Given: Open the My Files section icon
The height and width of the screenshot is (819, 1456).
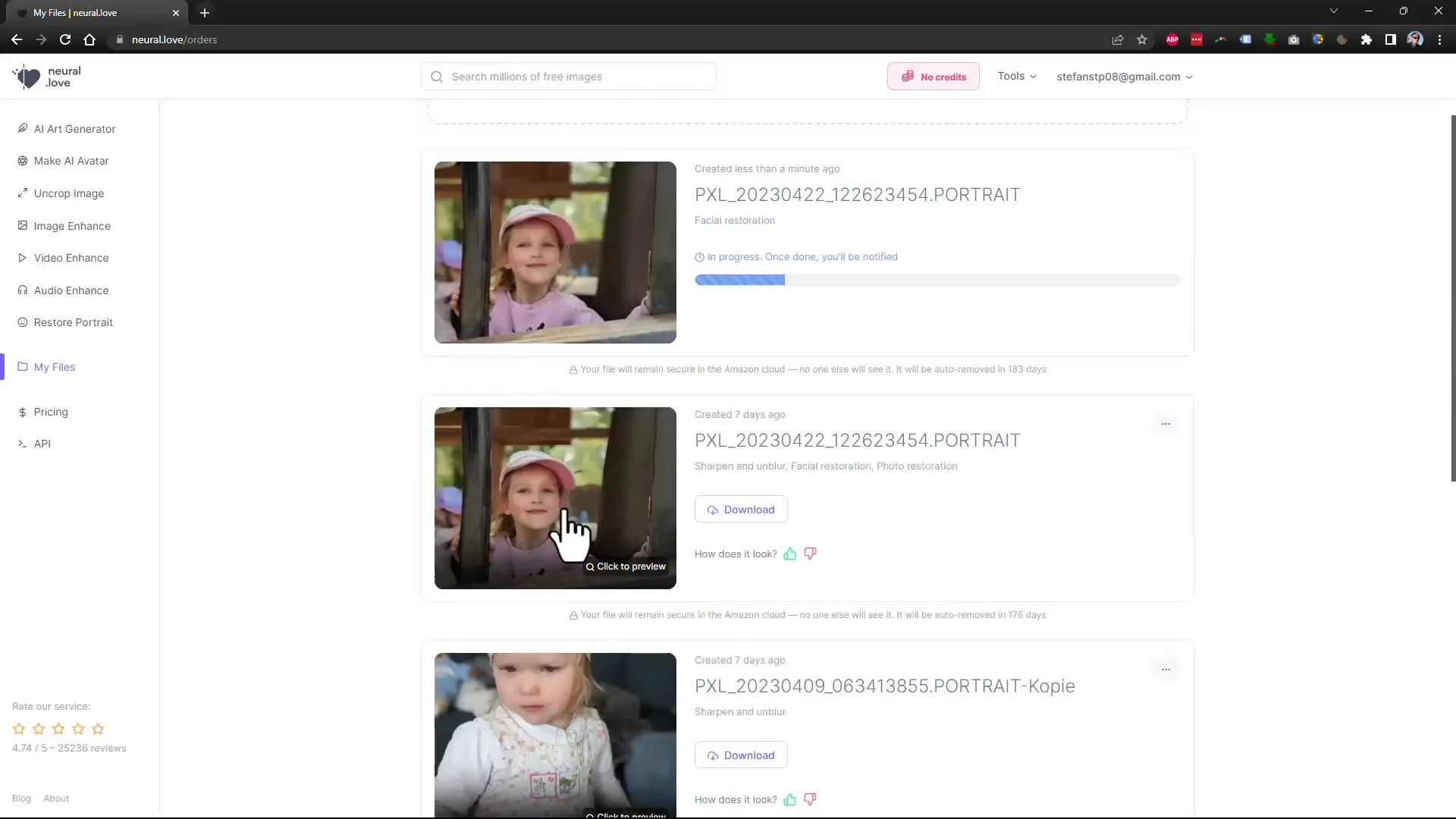Looking at the screenshot, I should pyautogui.click(x=22, y=367).
